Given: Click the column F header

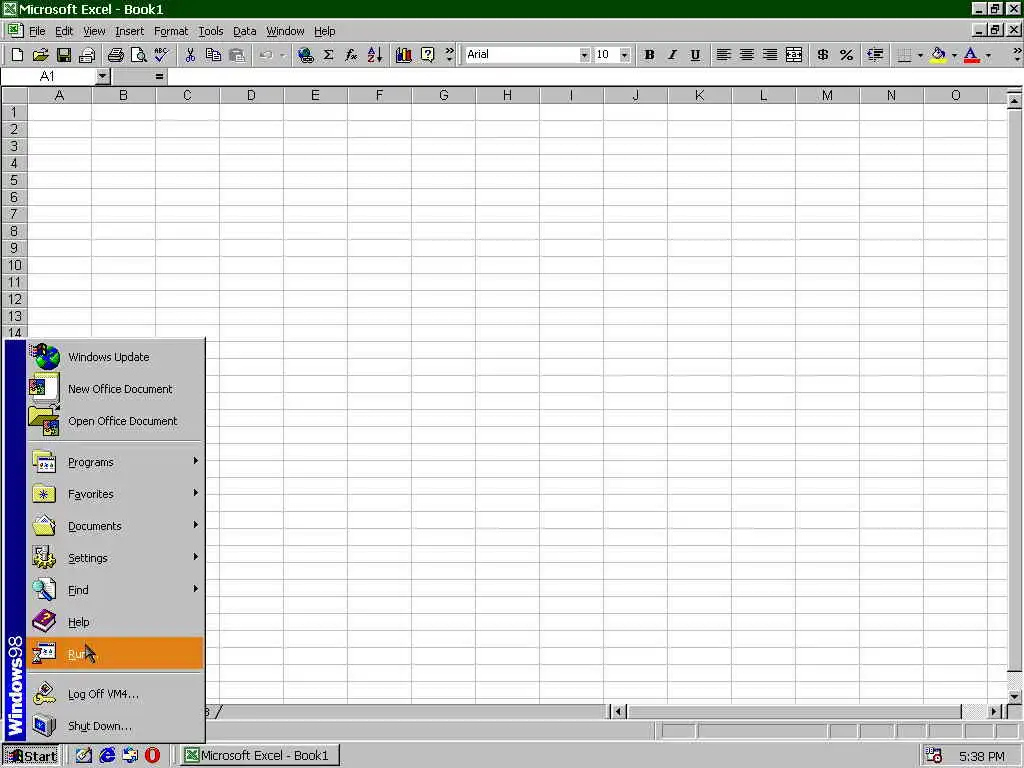Looking at the screenshot, I should pos(379,95).
